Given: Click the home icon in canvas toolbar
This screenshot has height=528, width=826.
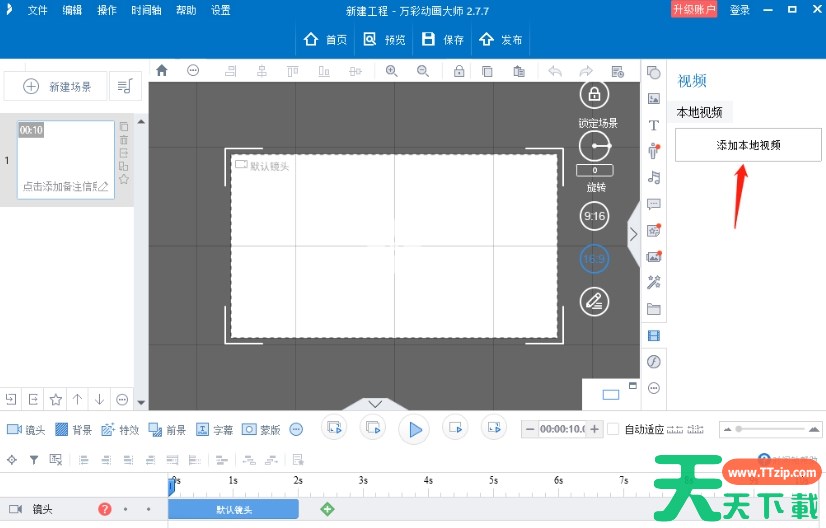Looking at the screenshot, I should [162, 71].
